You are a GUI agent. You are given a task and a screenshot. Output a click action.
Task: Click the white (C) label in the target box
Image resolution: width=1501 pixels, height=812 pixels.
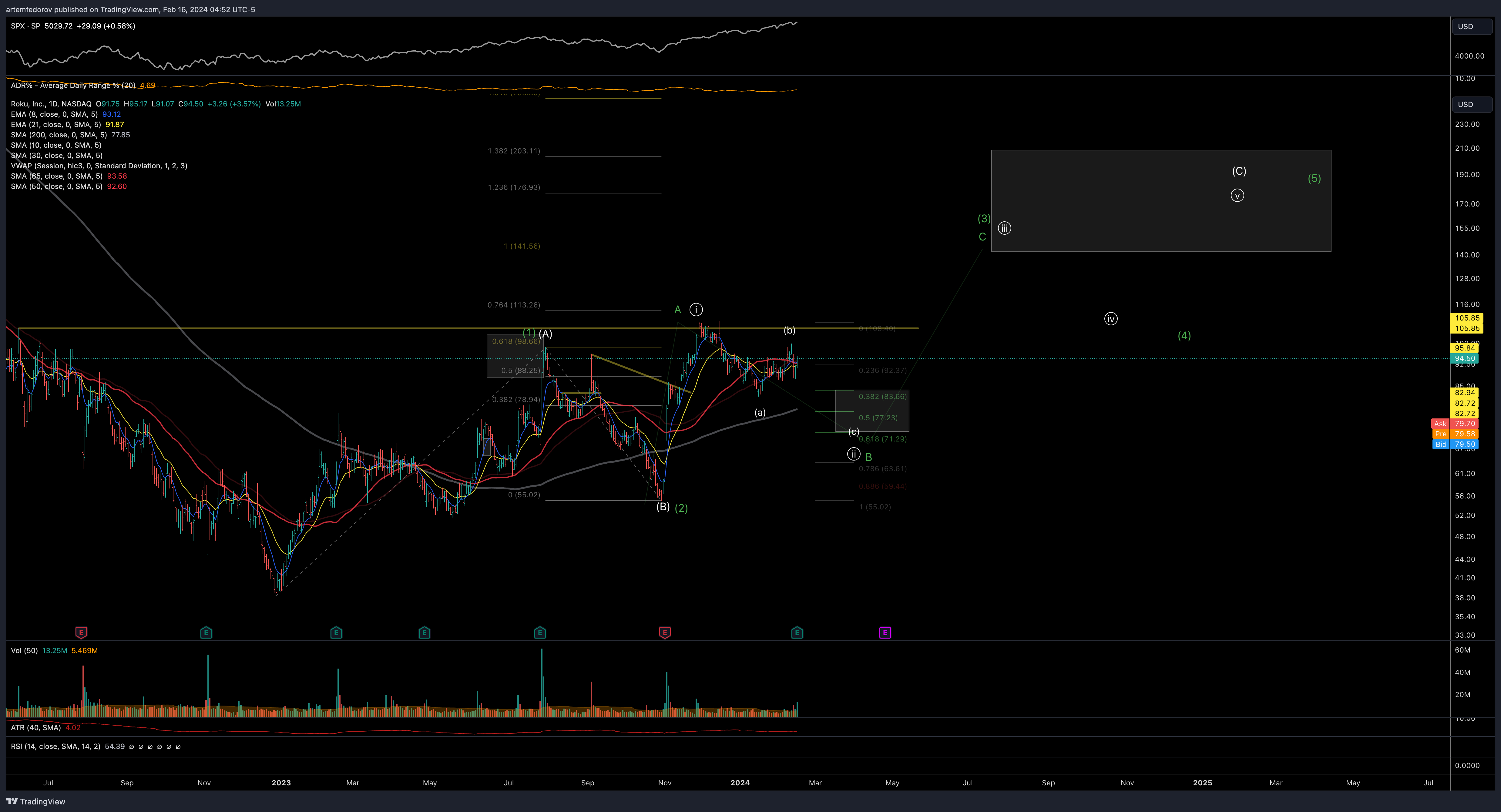pos(1239,171)
